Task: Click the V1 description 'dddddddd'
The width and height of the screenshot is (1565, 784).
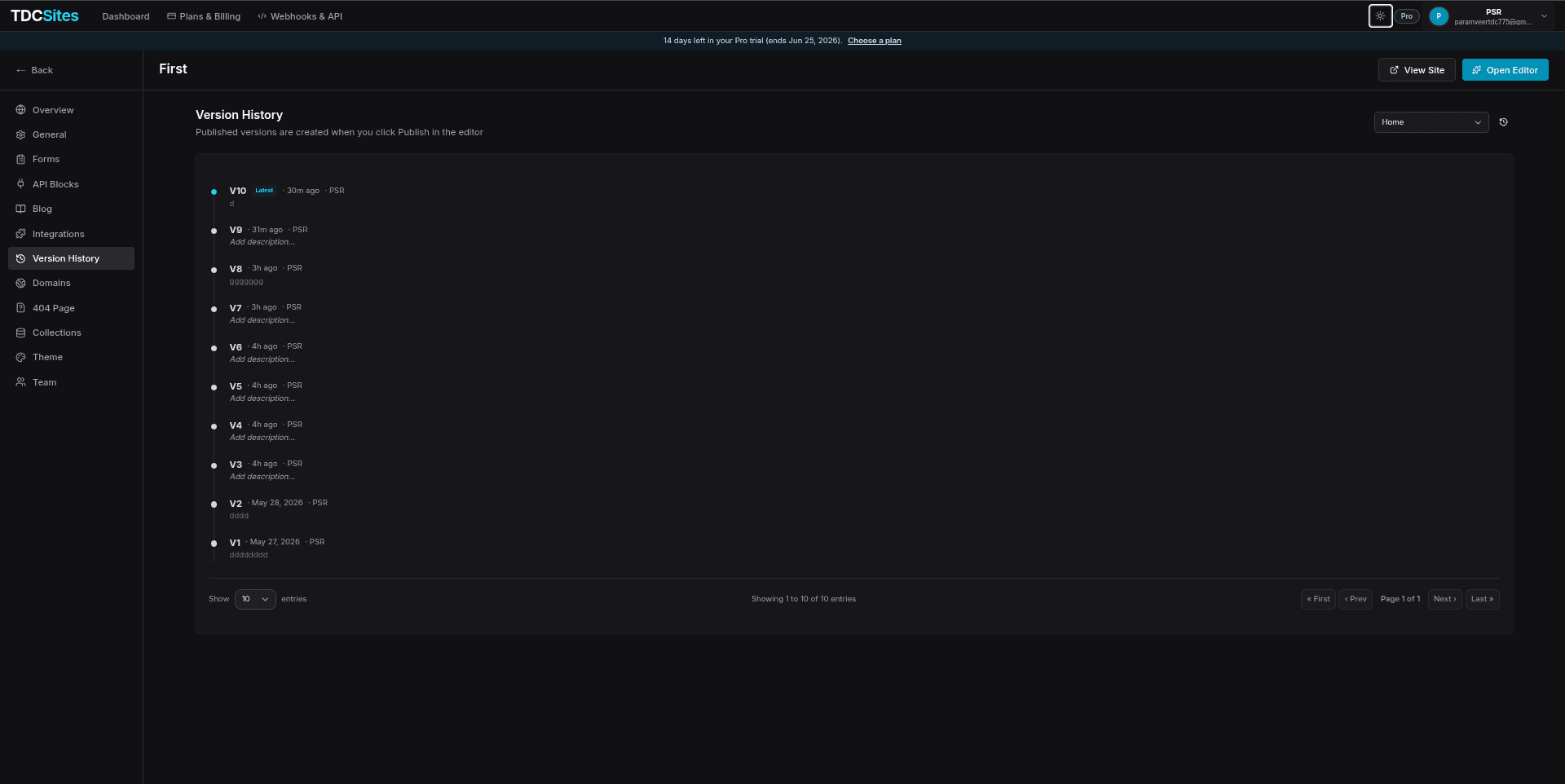Action: coord(249,555)
